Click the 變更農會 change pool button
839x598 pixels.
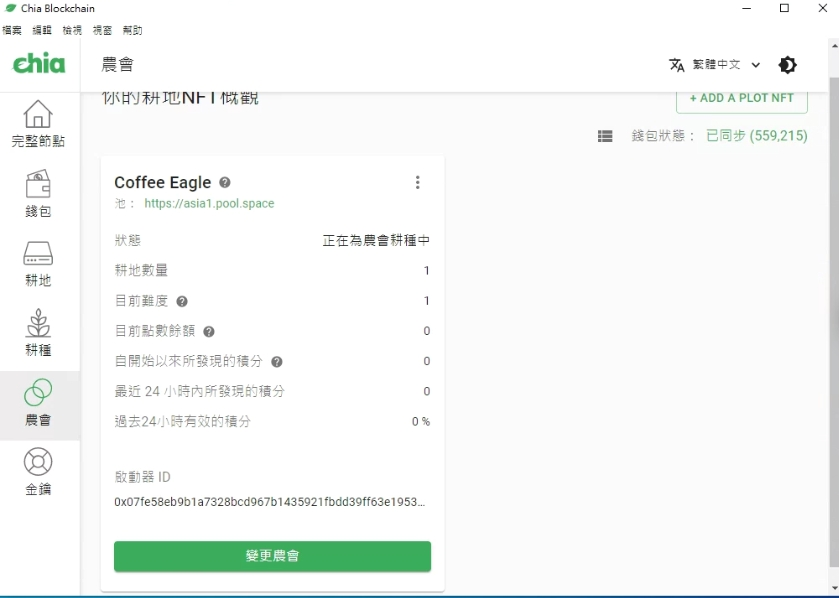272,556
